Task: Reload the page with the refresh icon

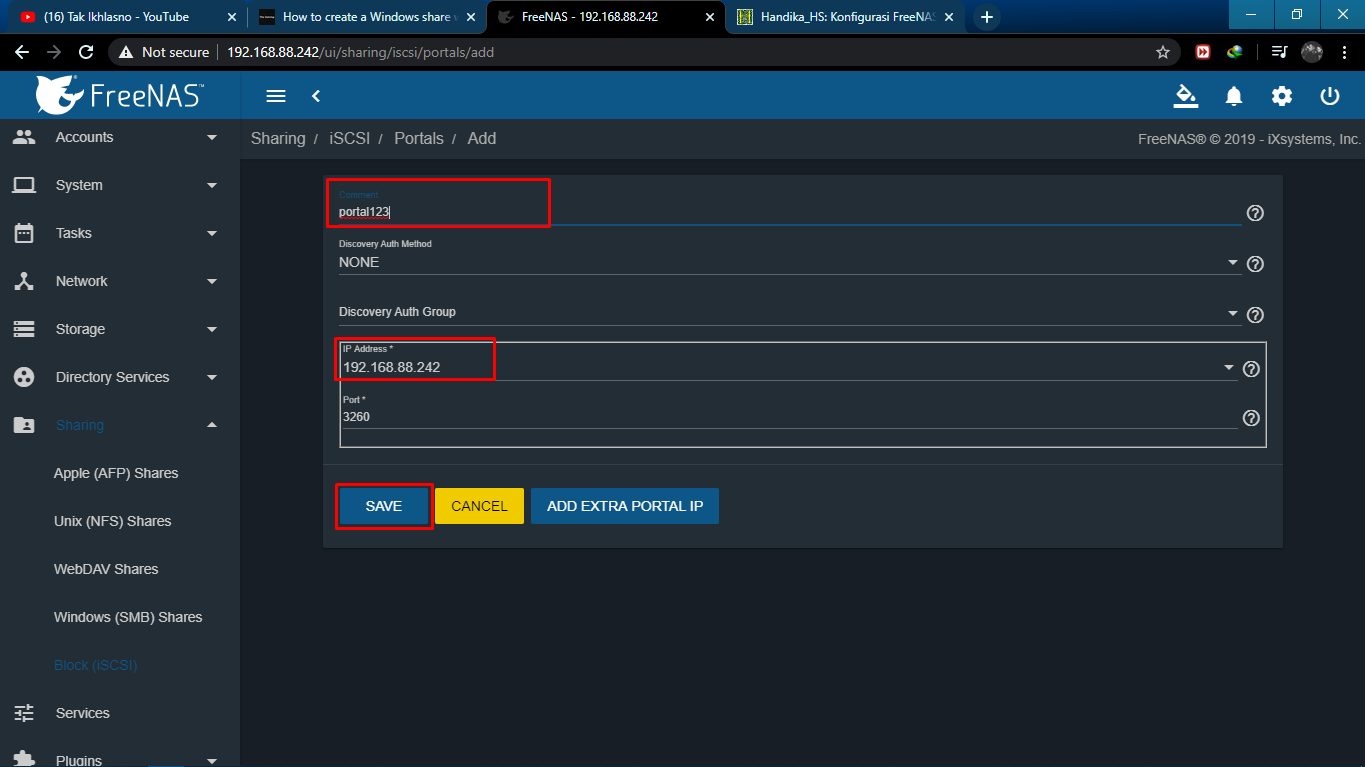Action: (x=86, y=52)
